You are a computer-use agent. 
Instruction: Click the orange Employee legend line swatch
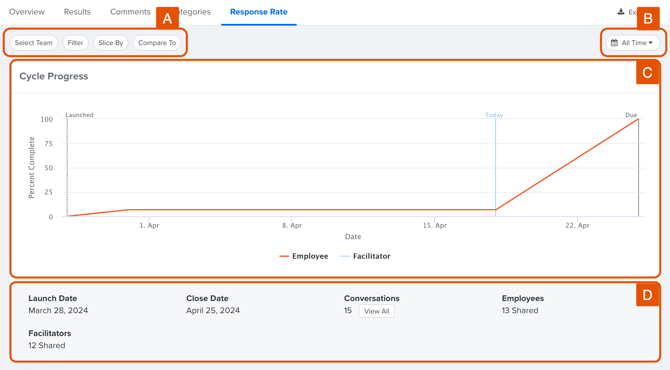pyautogui.click(x=284, y=256)
